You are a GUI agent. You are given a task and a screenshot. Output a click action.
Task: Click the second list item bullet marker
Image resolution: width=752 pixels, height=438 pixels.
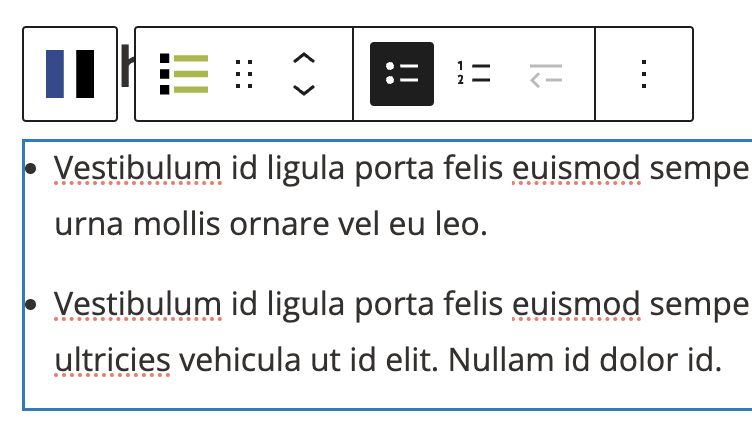click(x=31, y=304)
